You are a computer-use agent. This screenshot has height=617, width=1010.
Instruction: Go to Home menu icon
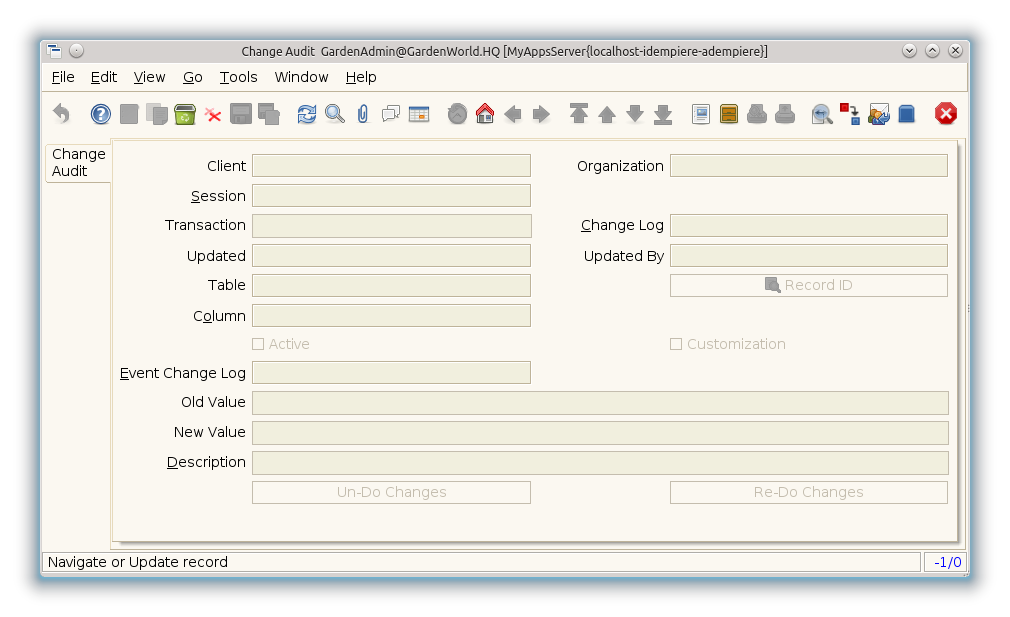click(485, 114)
